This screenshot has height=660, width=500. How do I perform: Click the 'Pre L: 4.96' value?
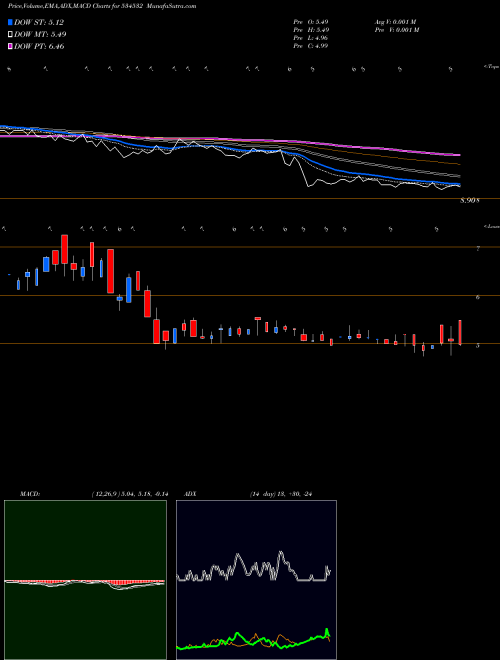pos(311,38)
